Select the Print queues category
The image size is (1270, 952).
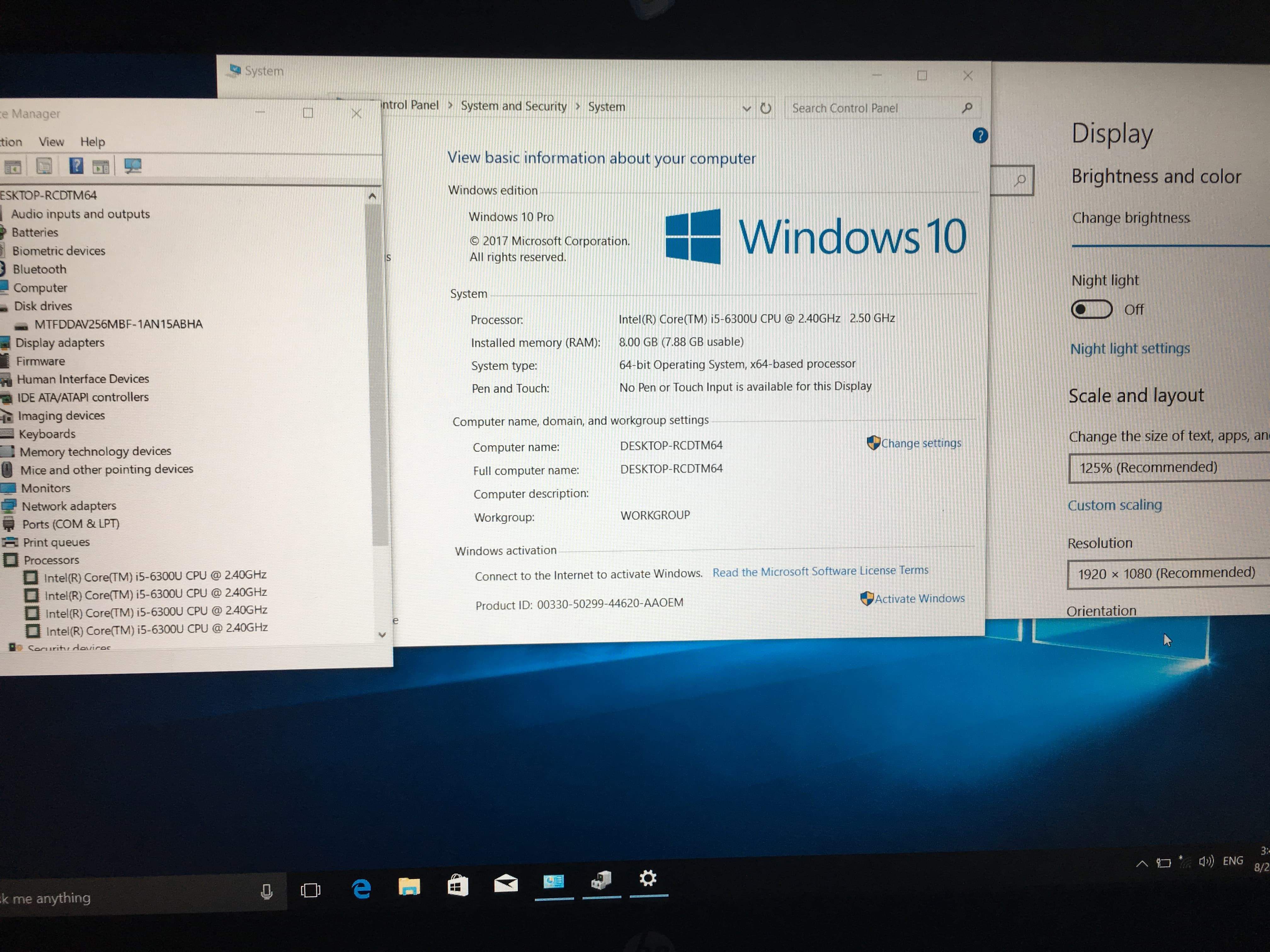coord(56,542)
